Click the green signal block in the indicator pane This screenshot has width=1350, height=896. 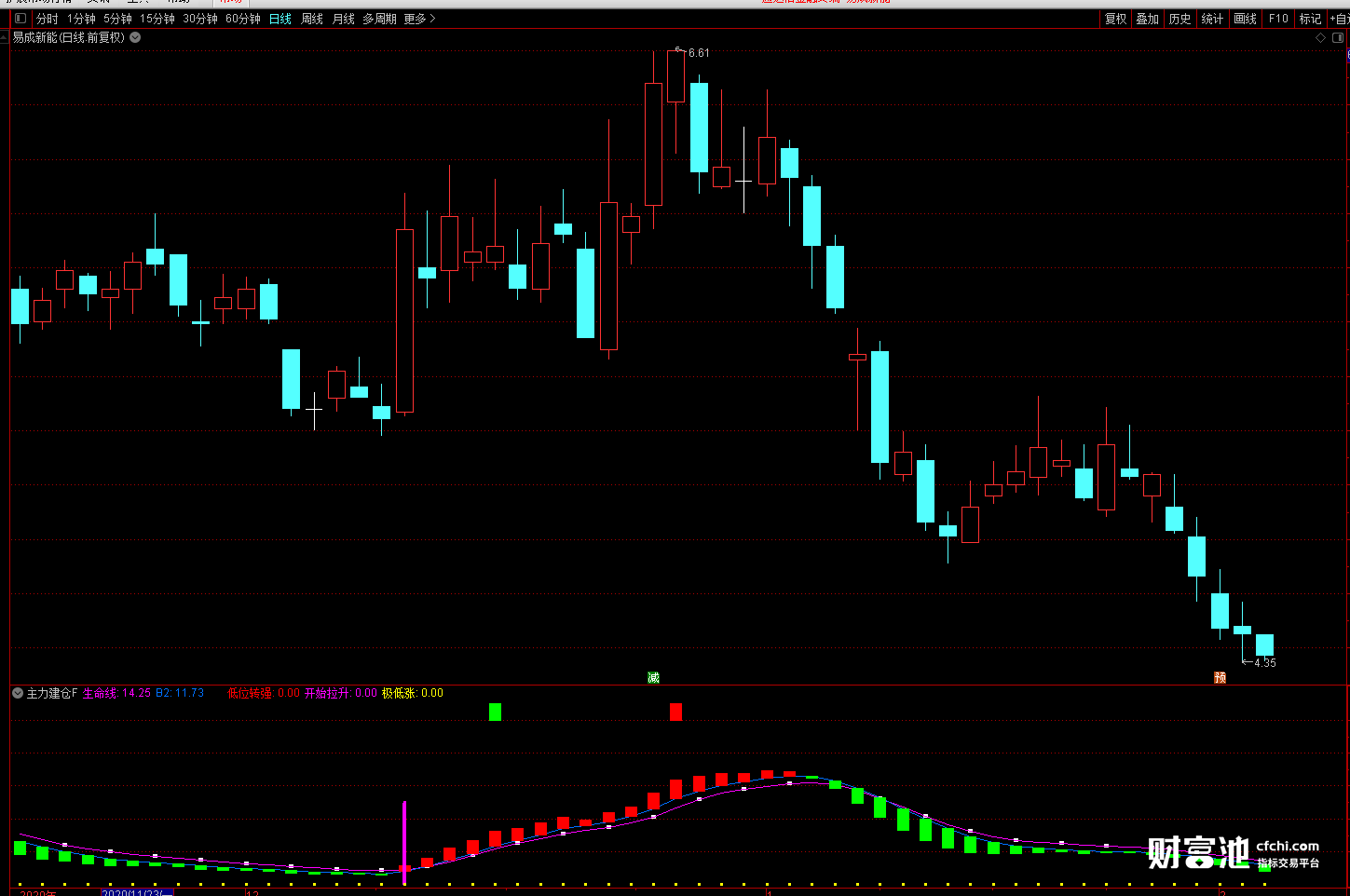495,712
